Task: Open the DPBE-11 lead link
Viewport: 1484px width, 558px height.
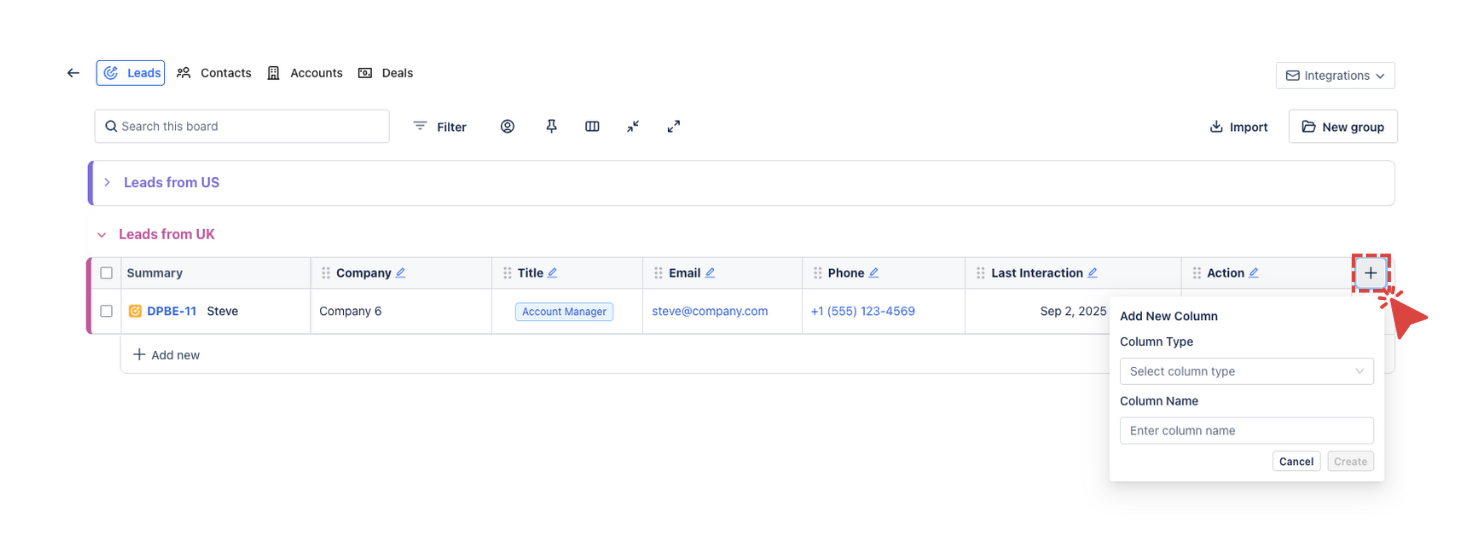Action: click(x=172, y=311)
